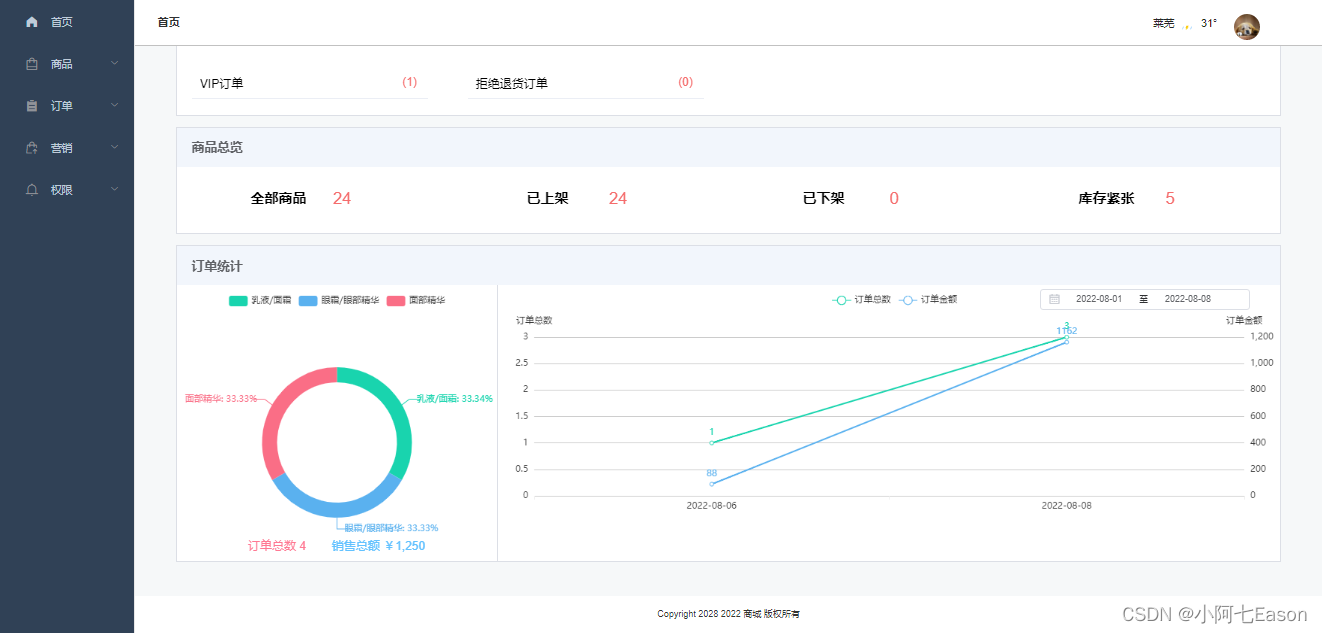
Task: Expand the 权限 menu chevron
Action: tap(114, 189)
